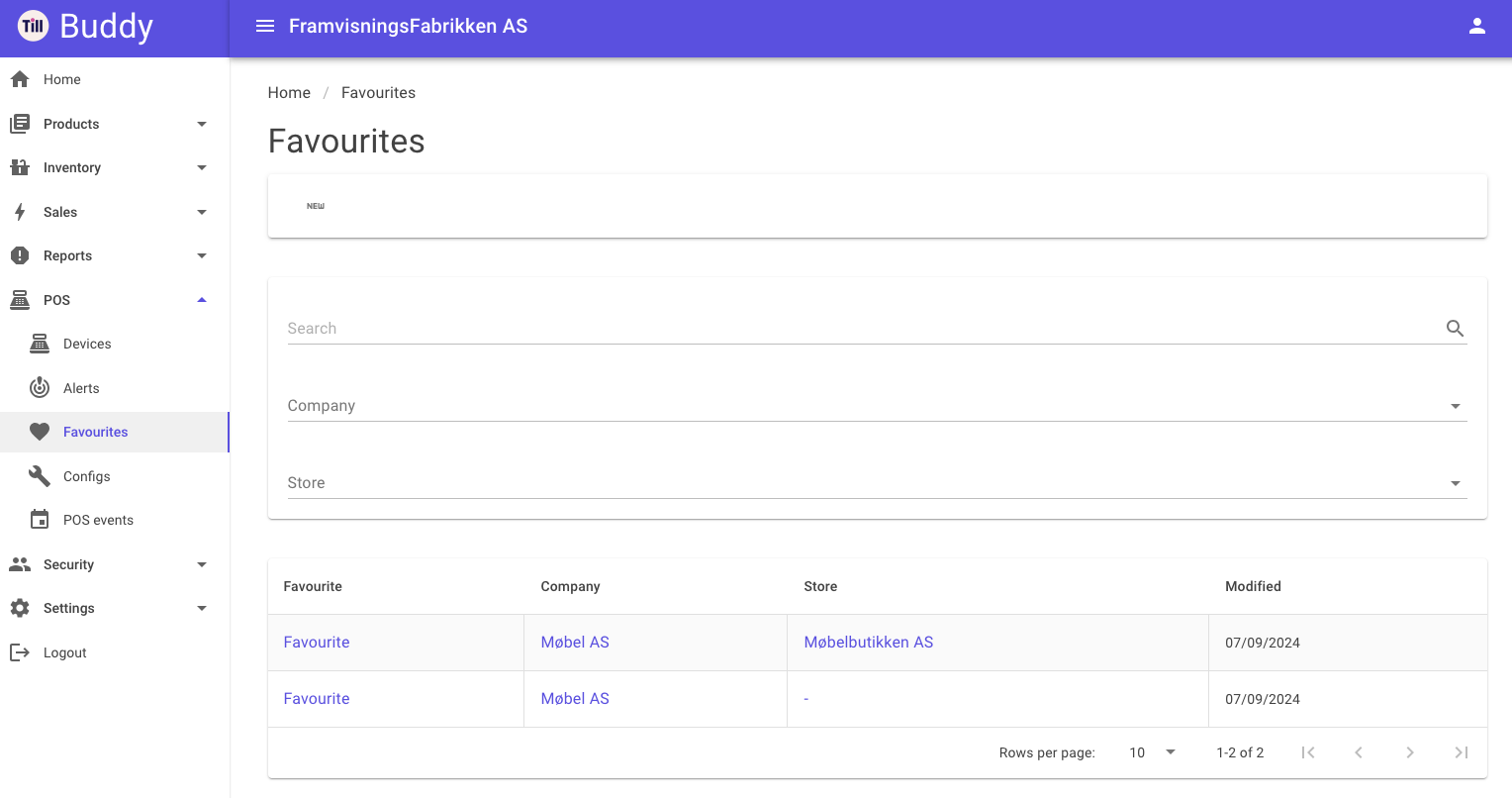Open the Company filter dropdown
This screenshot has width=1512, height=798.
coord(877,406)
